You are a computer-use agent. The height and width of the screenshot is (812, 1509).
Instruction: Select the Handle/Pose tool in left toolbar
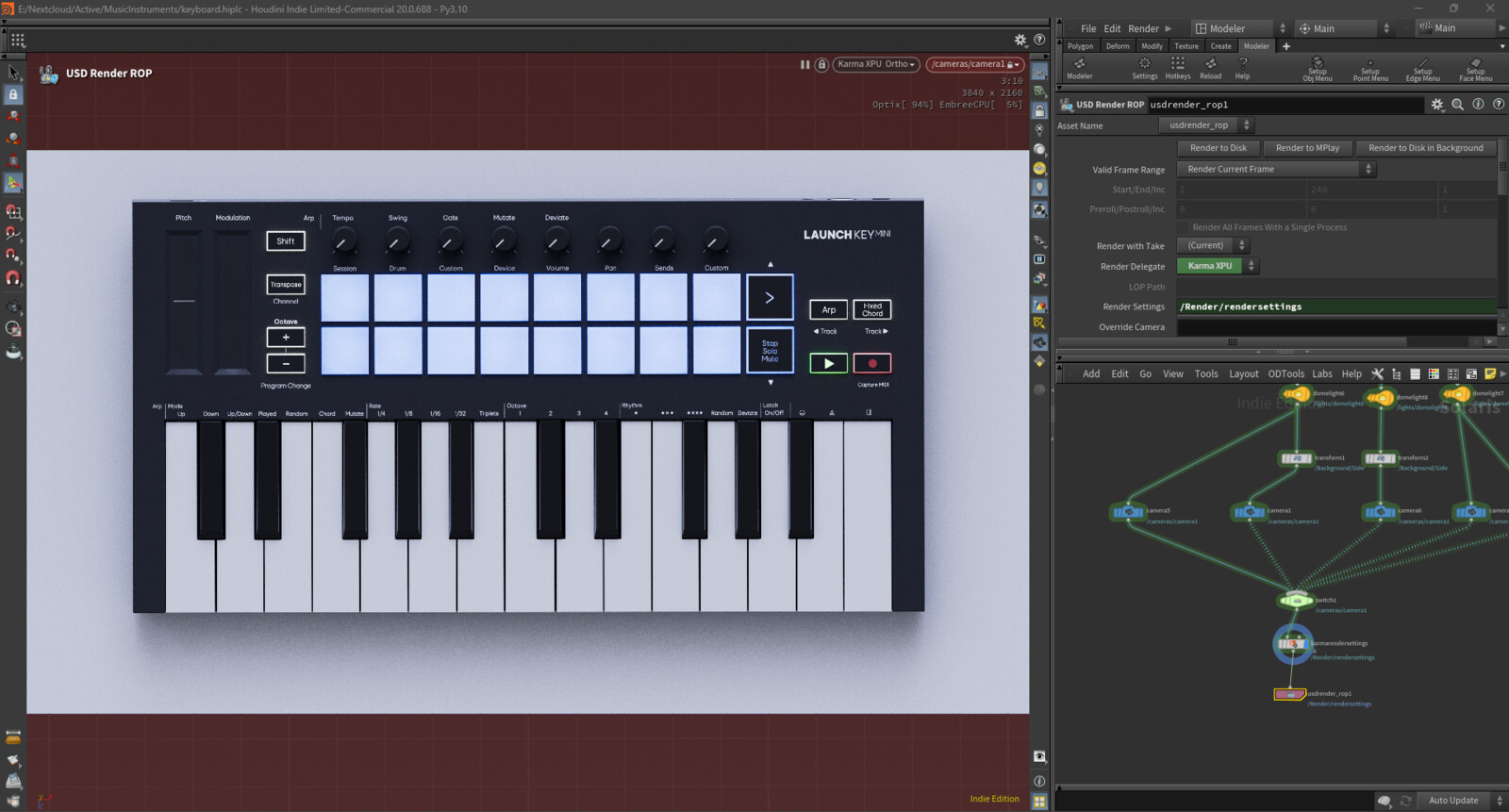click(x=13, y=183)
